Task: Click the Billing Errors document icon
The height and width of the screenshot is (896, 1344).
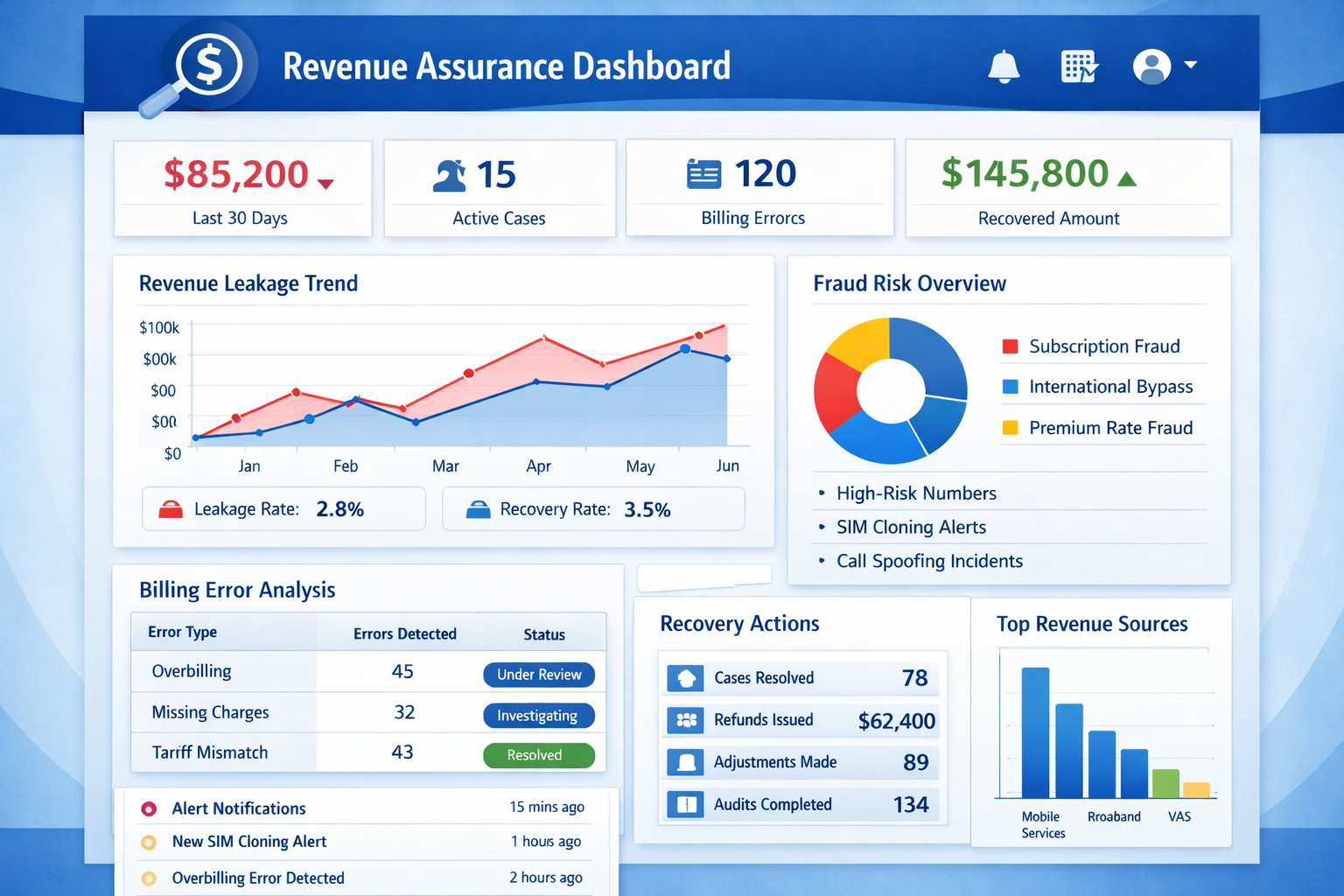Action: click(703, 174)
